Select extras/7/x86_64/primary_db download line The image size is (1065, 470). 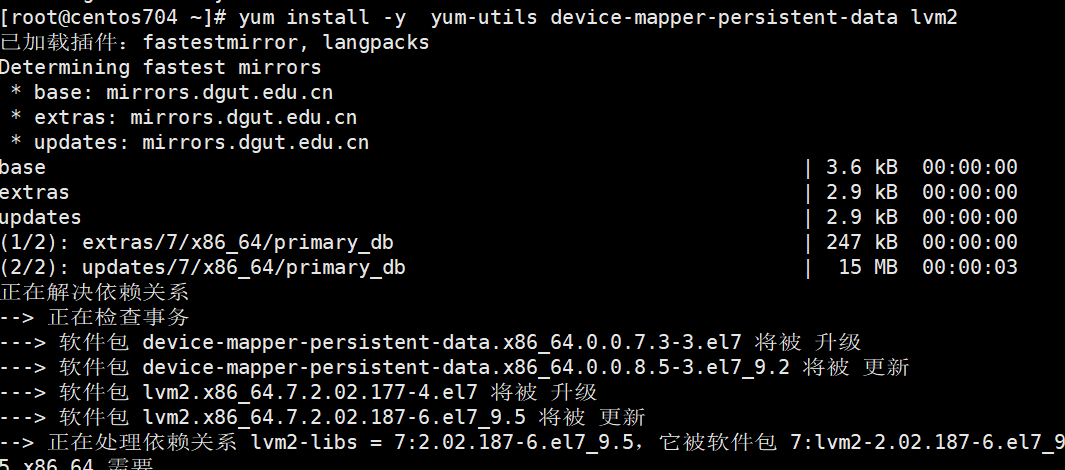click(509, 242)
